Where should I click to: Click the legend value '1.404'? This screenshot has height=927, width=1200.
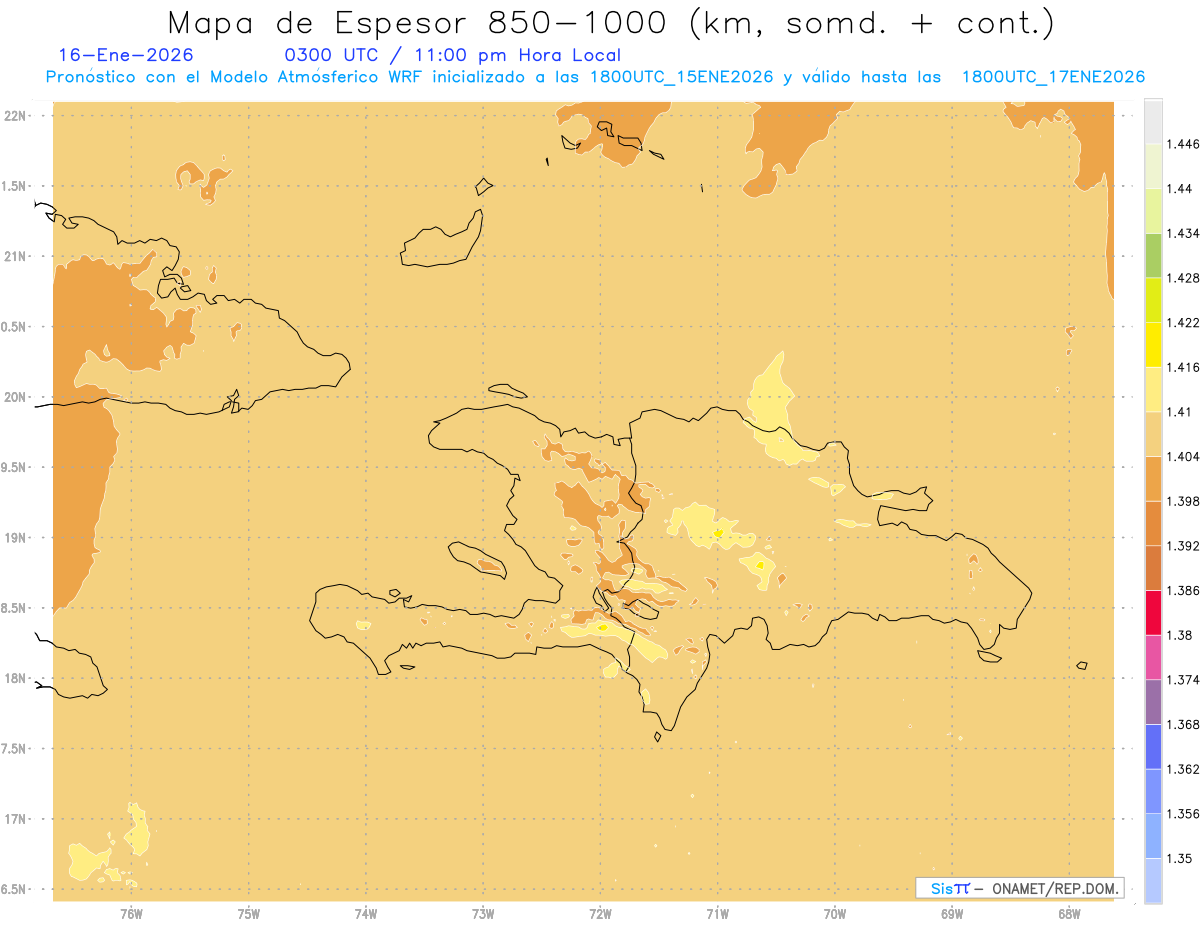[x=1183, y=456]
